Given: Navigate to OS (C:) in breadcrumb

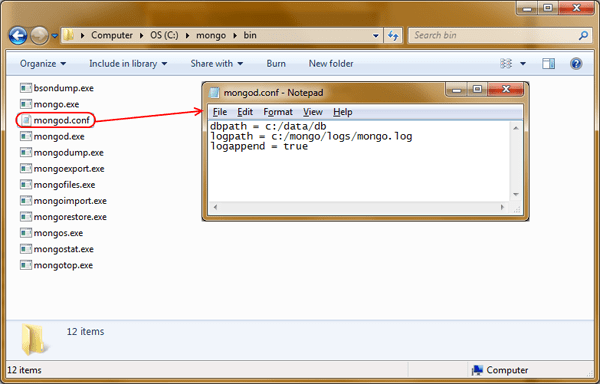Looking at the screenshot, I should [x=164, y=35].
